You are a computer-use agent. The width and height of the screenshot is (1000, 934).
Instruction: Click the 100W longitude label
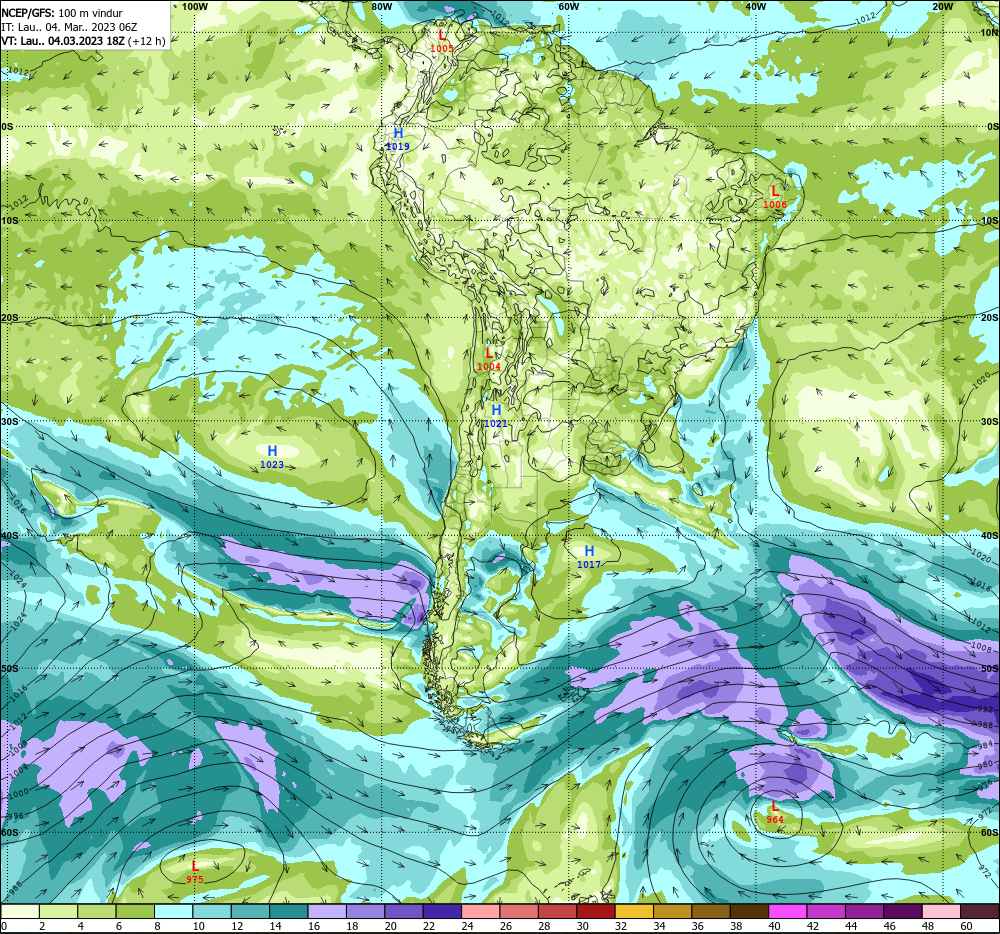(195, 6)
